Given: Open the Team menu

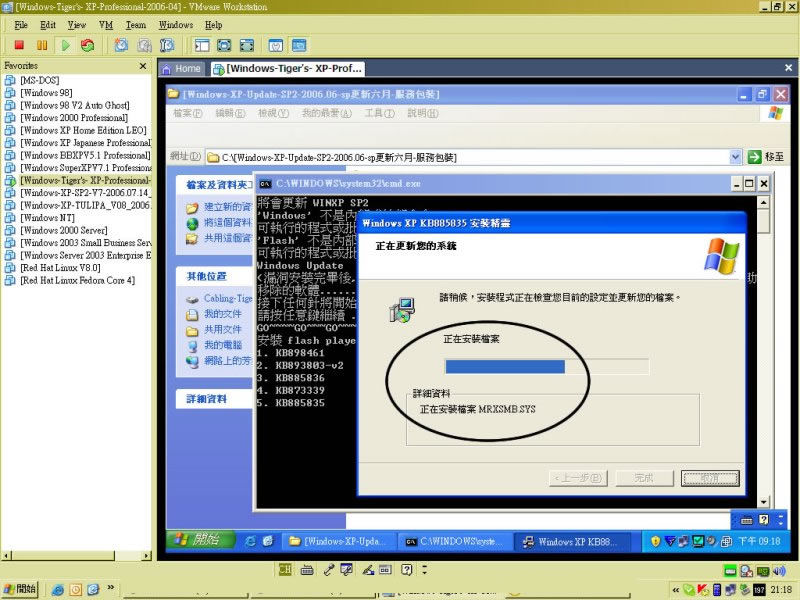Looking at the screenshot, I should click(136, 25).
